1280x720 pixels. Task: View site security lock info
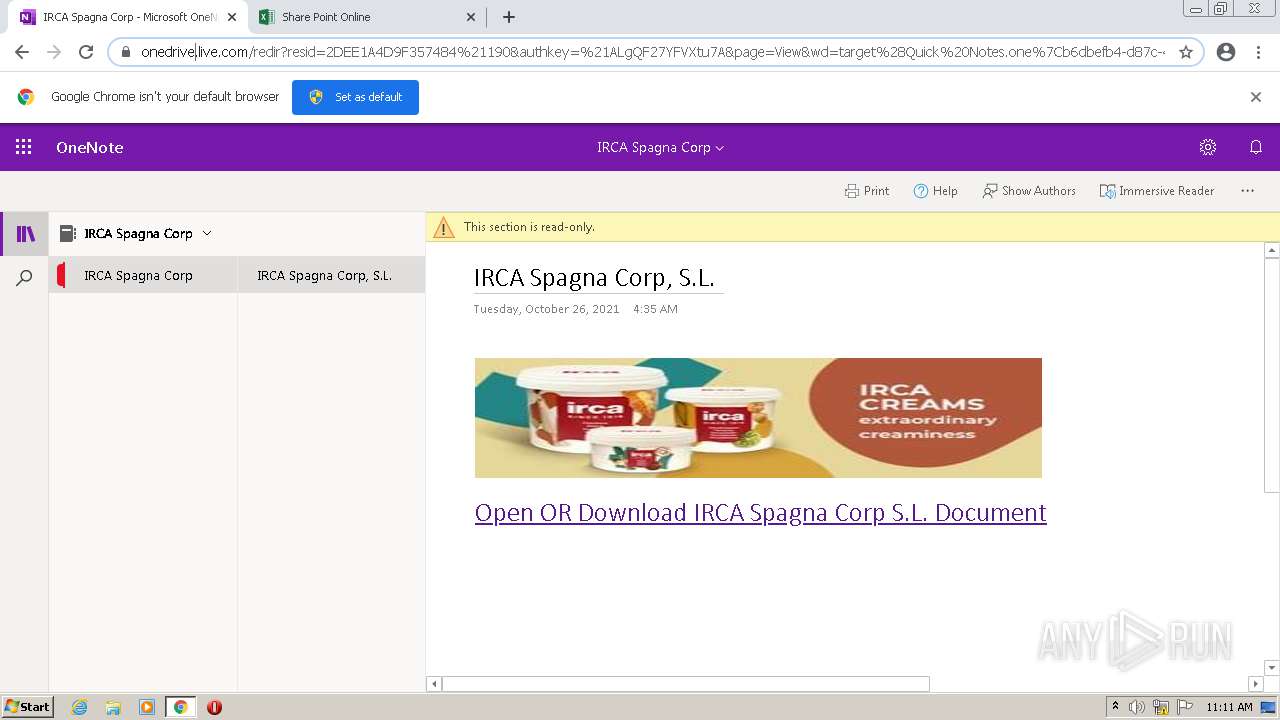[x=126, y=52]
